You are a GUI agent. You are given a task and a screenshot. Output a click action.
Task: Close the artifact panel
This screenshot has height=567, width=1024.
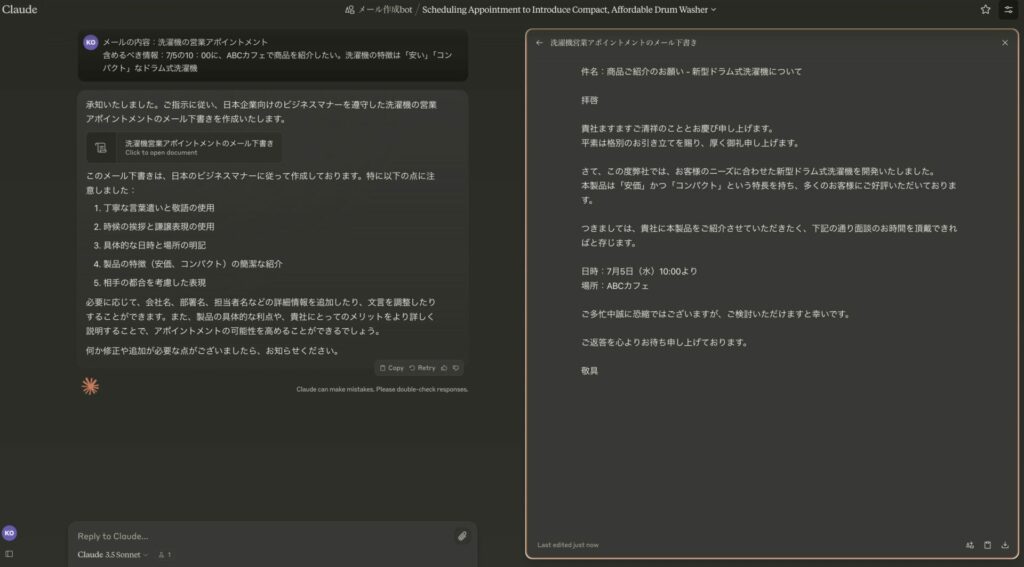pyautogui.click(x=1005, y=42)
